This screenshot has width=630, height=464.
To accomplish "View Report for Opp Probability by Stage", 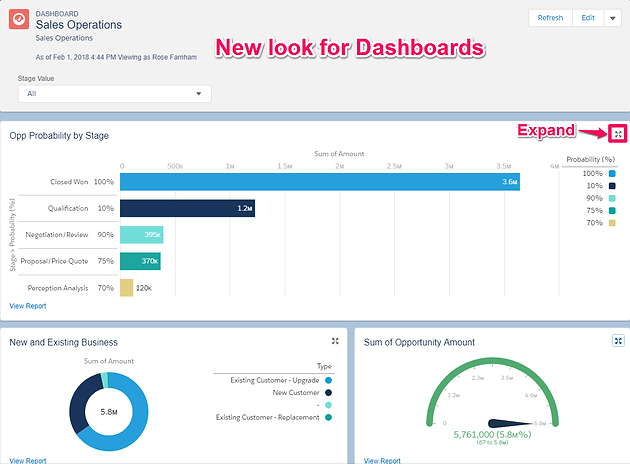I will (28, 306).
